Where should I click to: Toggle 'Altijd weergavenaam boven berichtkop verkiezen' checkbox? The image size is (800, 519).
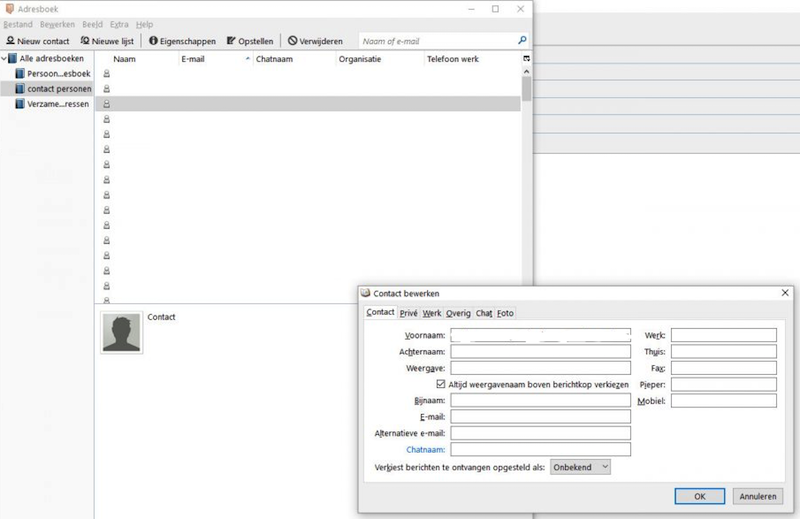[x=441, y=384]
